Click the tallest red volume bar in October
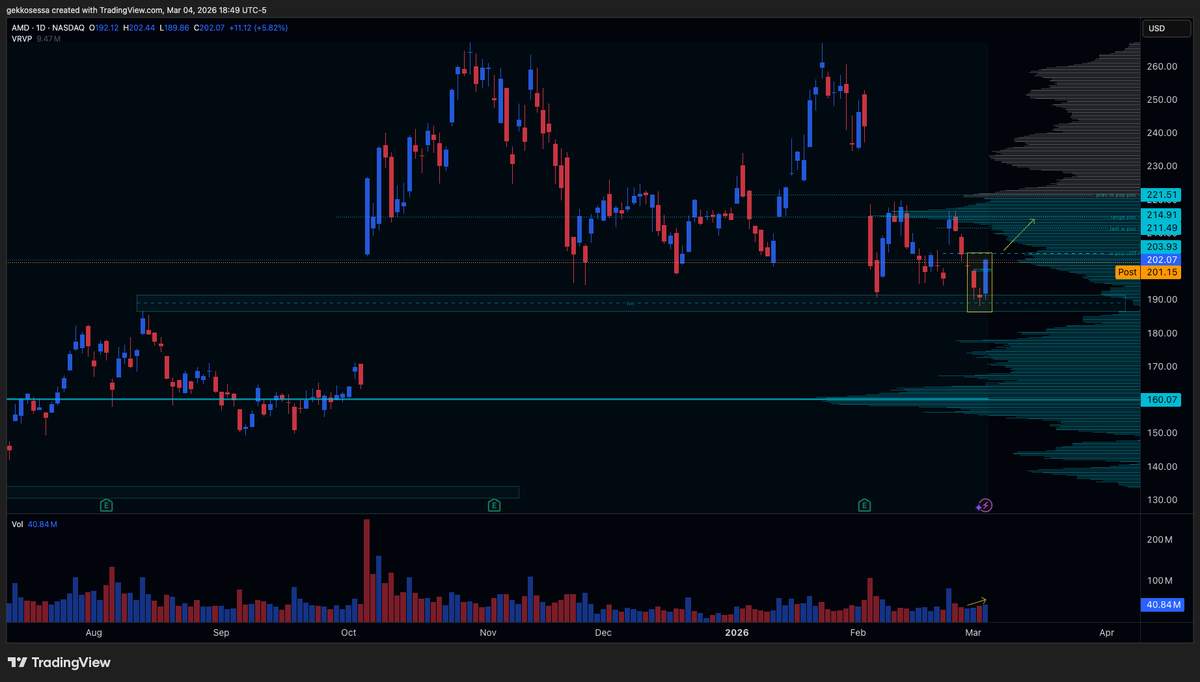The image size is (1200, 682). [367, 570]
